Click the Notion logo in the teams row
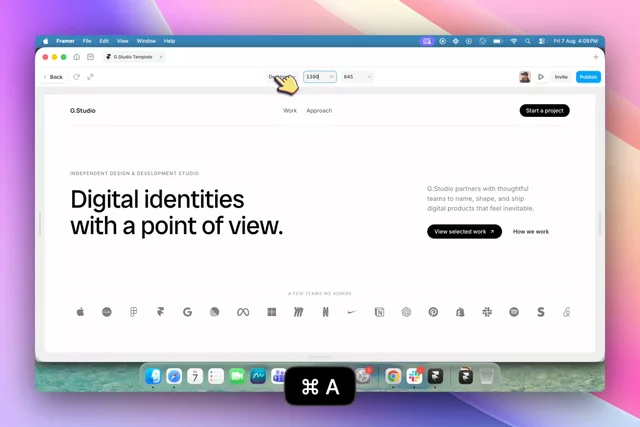640x427 pixels. (x=379, y=312)
